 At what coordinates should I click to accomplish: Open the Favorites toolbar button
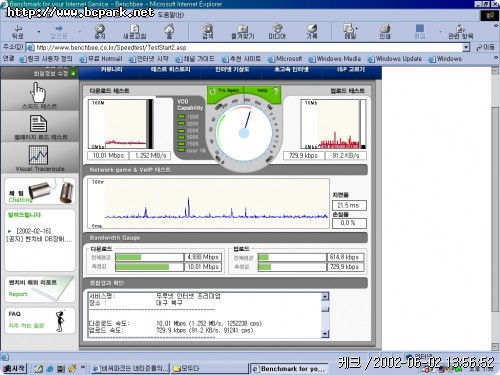tap(243, 31)
